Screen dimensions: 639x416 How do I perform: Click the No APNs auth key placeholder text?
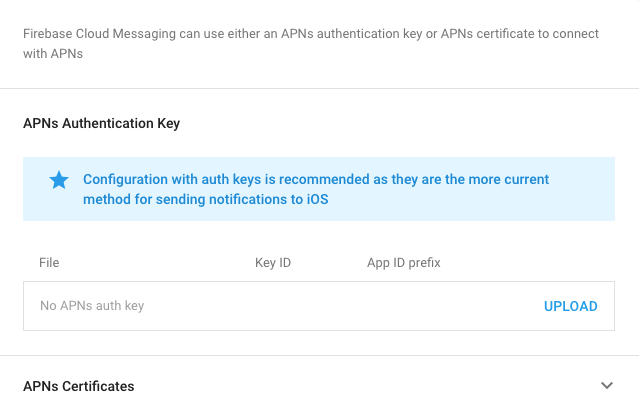91,306
